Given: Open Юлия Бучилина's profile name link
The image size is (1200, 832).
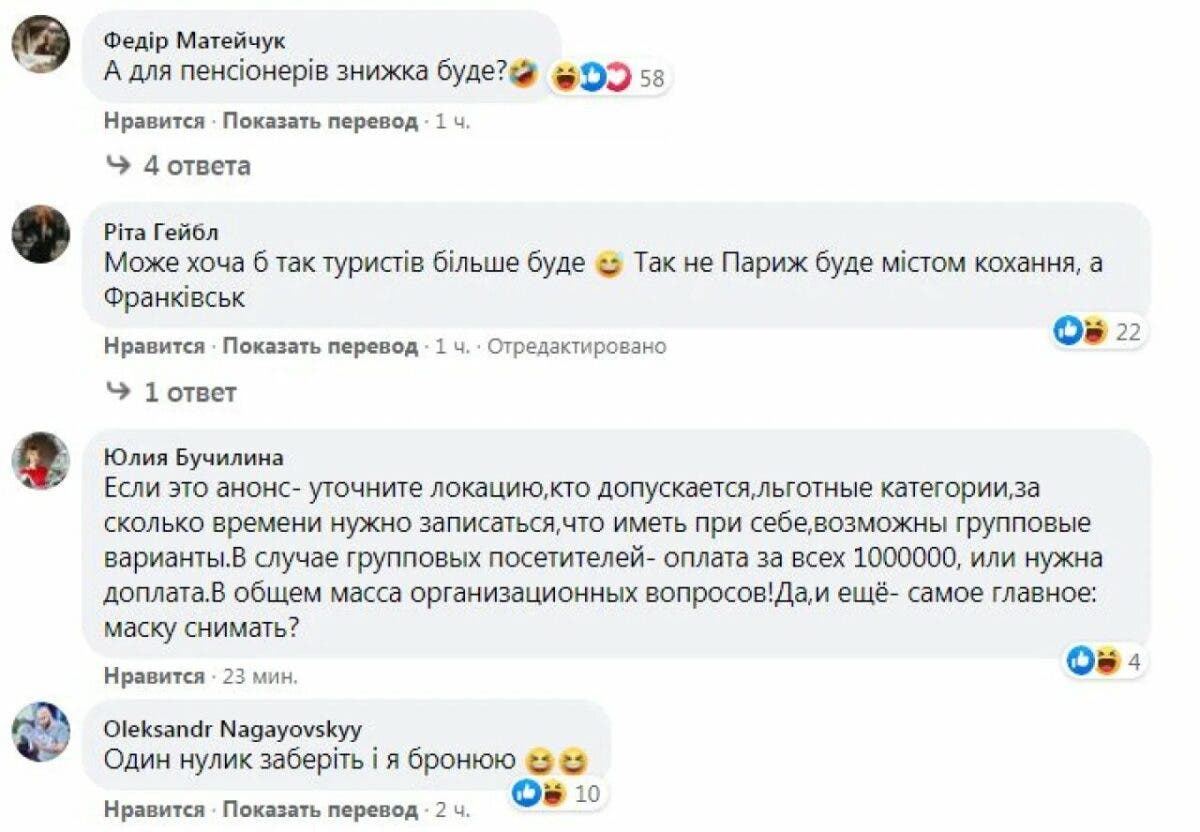Looking at the screenshot, I should point(193,457).
